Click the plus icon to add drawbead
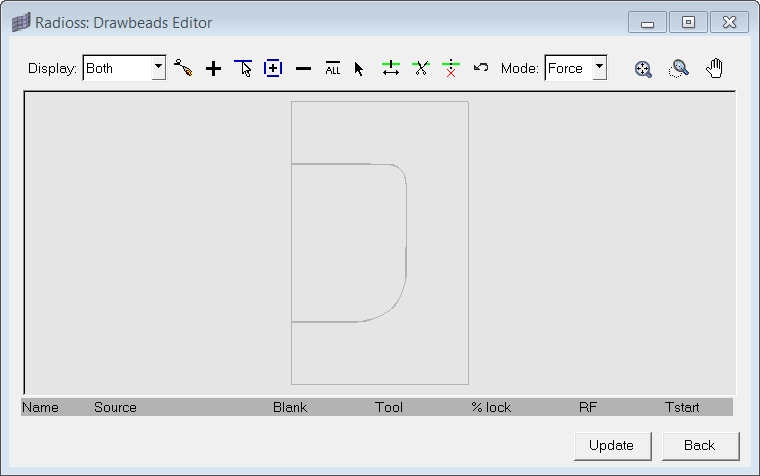 click(213, 69)
